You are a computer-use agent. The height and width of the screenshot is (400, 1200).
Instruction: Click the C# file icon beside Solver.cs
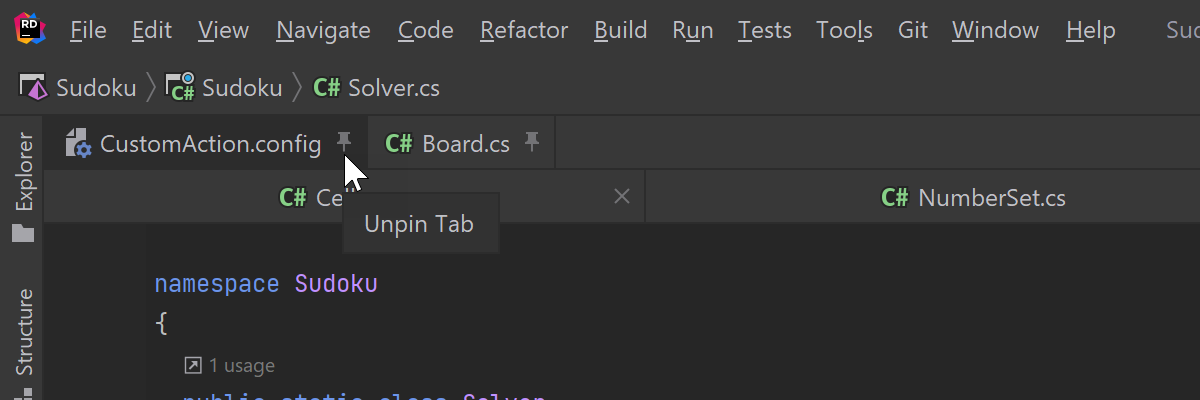[x=327, y=88]
